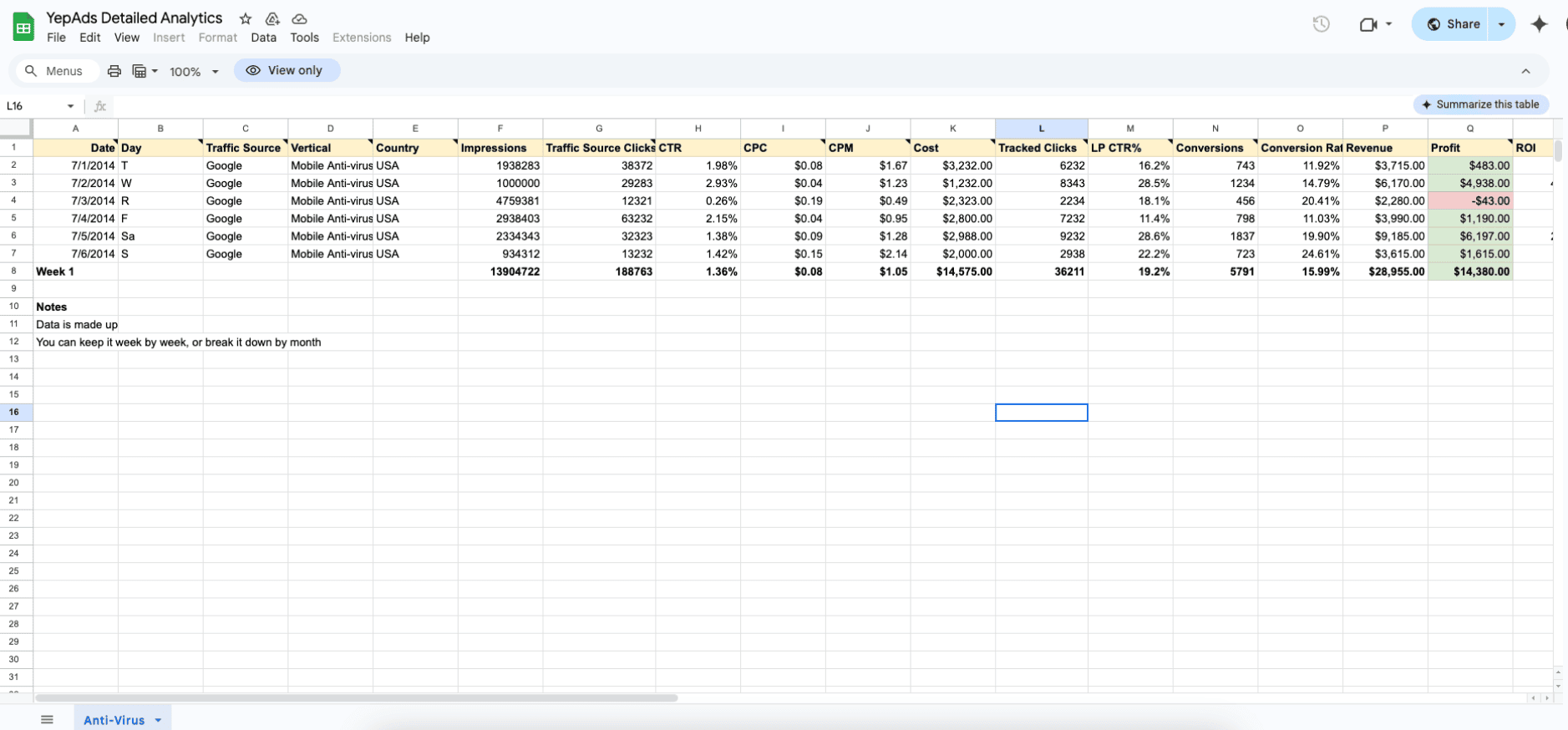Star the YepAds Detailed Analytics document

(x=246, y=18)
